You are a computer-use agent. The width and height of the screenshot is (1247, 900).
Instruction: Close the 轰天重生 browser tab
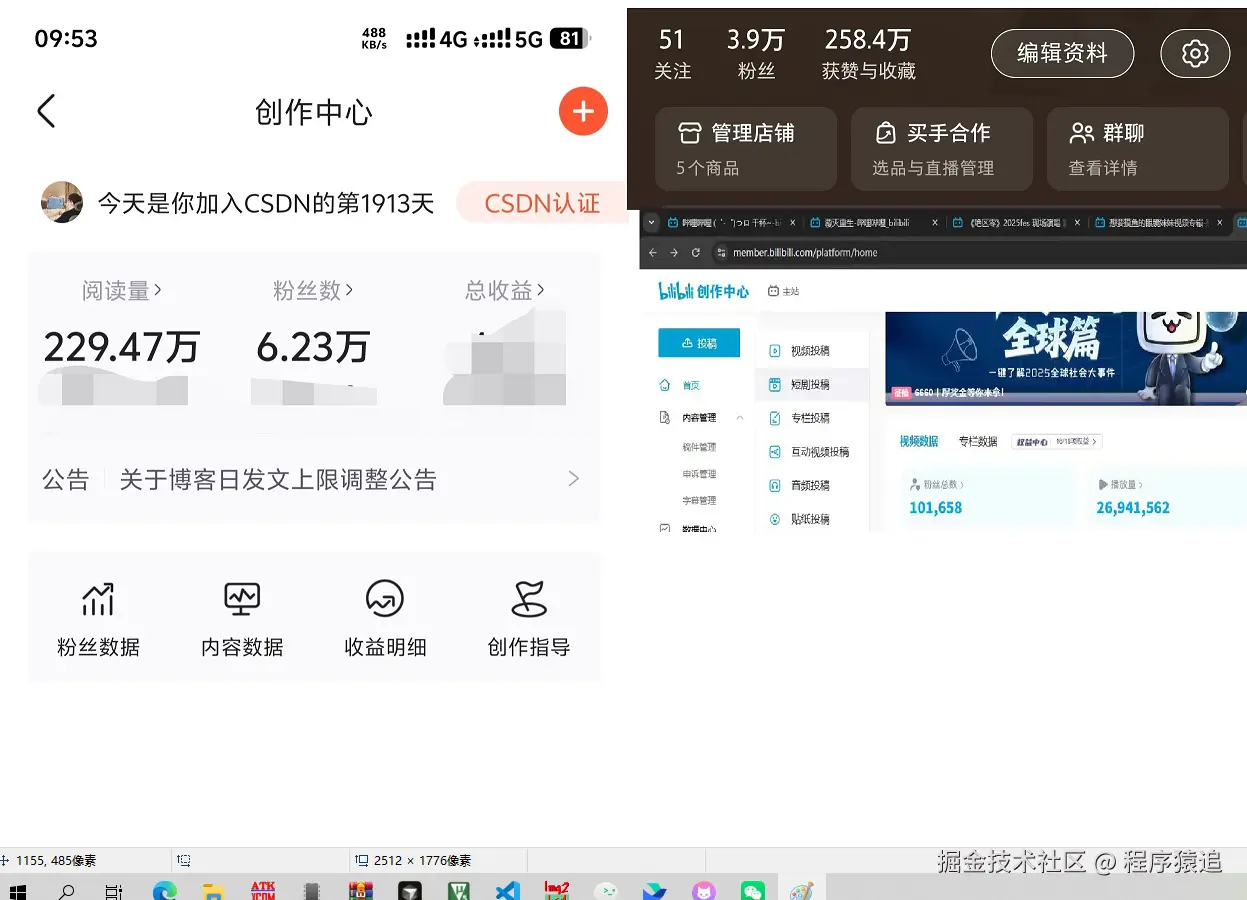[934, 223]
